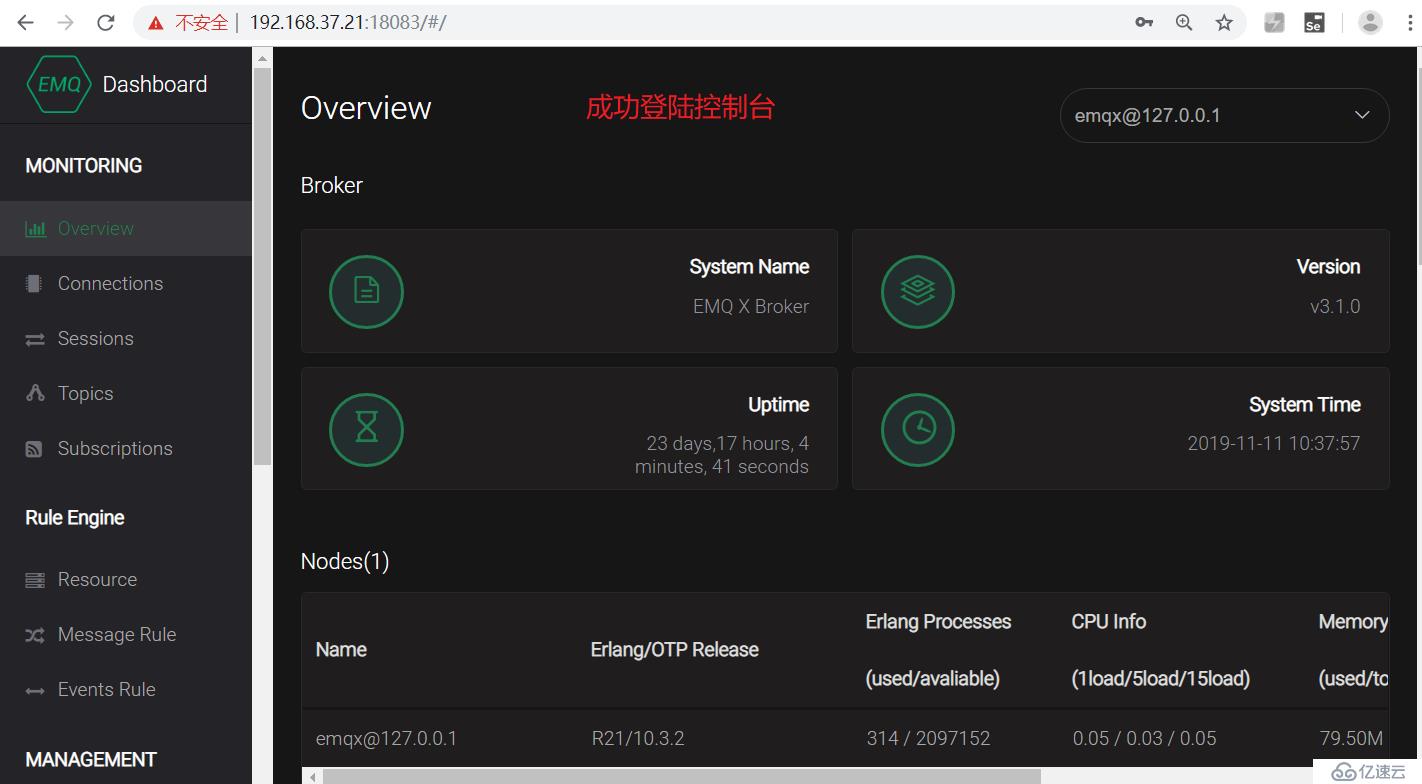1422x784 pixels.
Task: Click the sidebar vertical scrollbar
Action: coord(262,265)
